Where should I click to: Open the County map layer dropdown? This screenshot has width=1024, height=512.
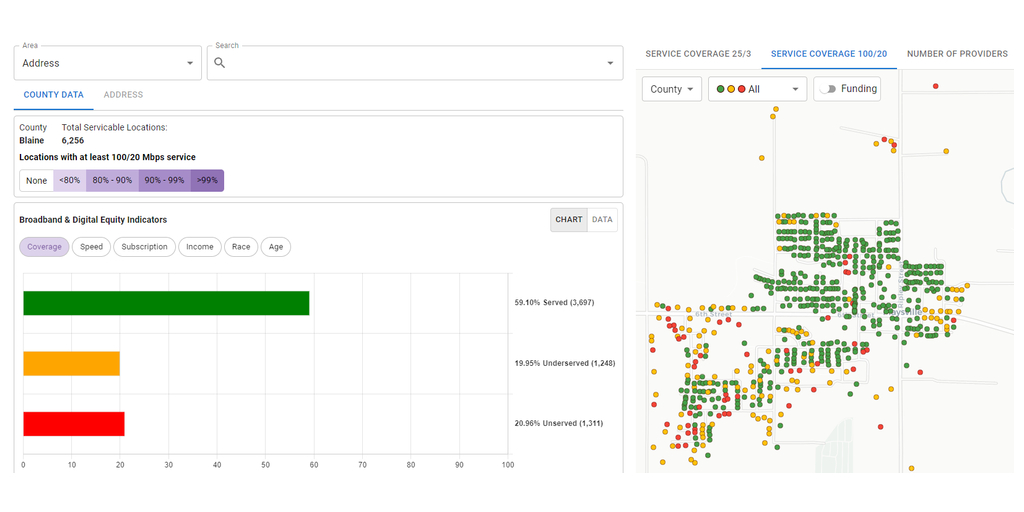[x=672, y=89]
